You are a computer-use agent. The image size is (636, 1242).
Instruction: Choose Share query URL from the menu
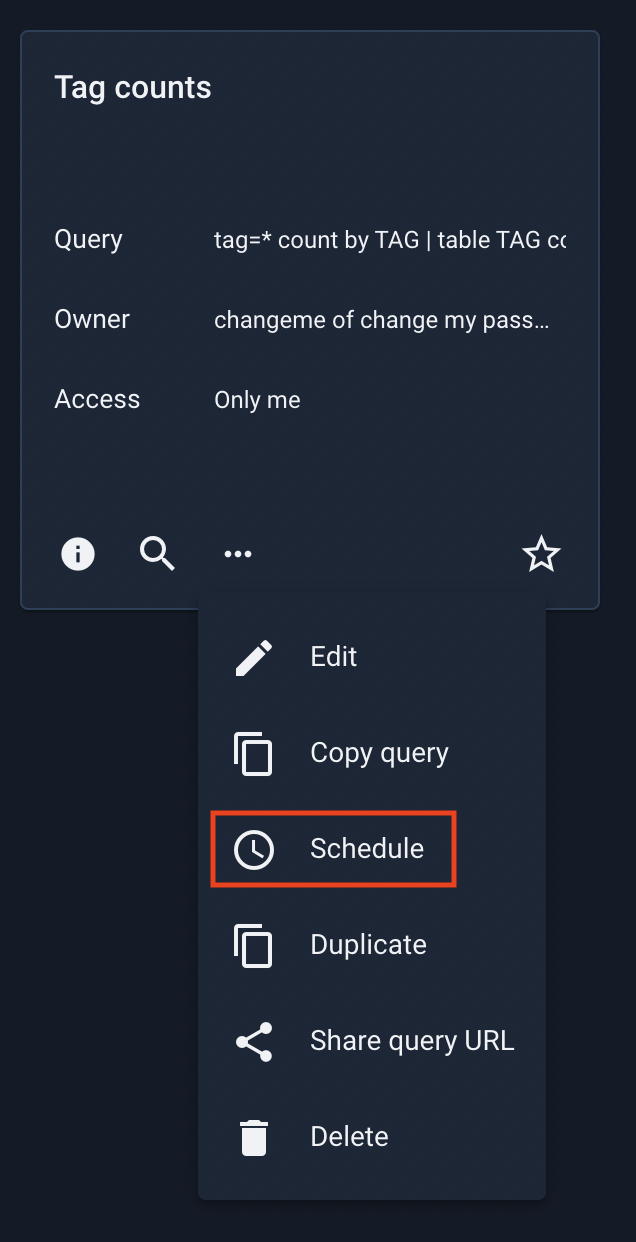coord(372,1041)
